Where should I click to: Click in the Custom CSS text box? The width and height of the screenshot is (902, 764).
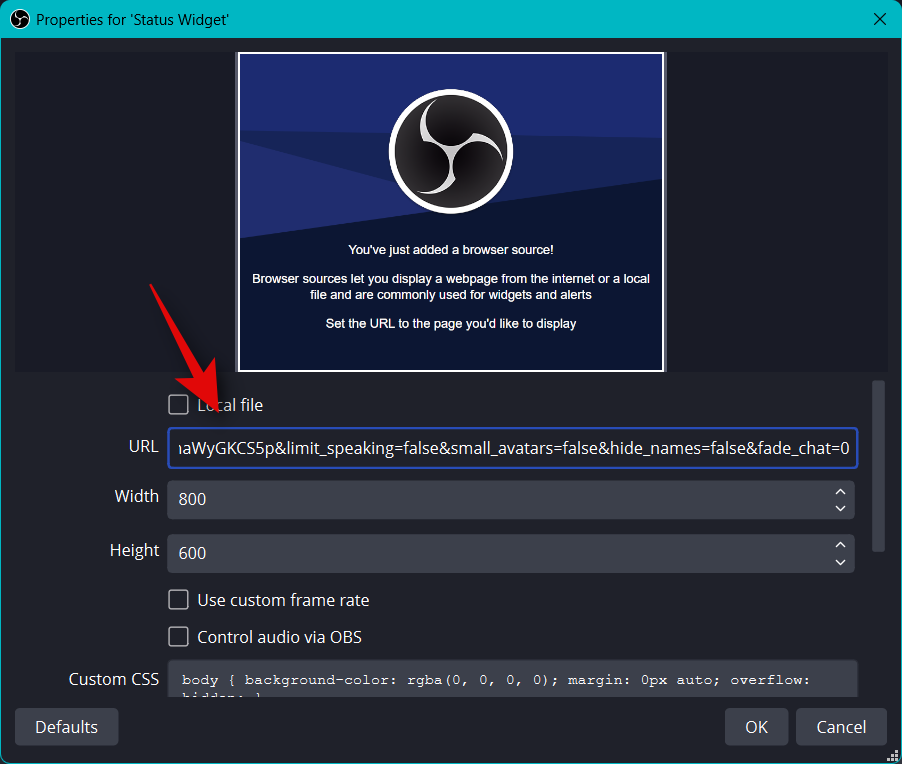click(x=511, y=680)
